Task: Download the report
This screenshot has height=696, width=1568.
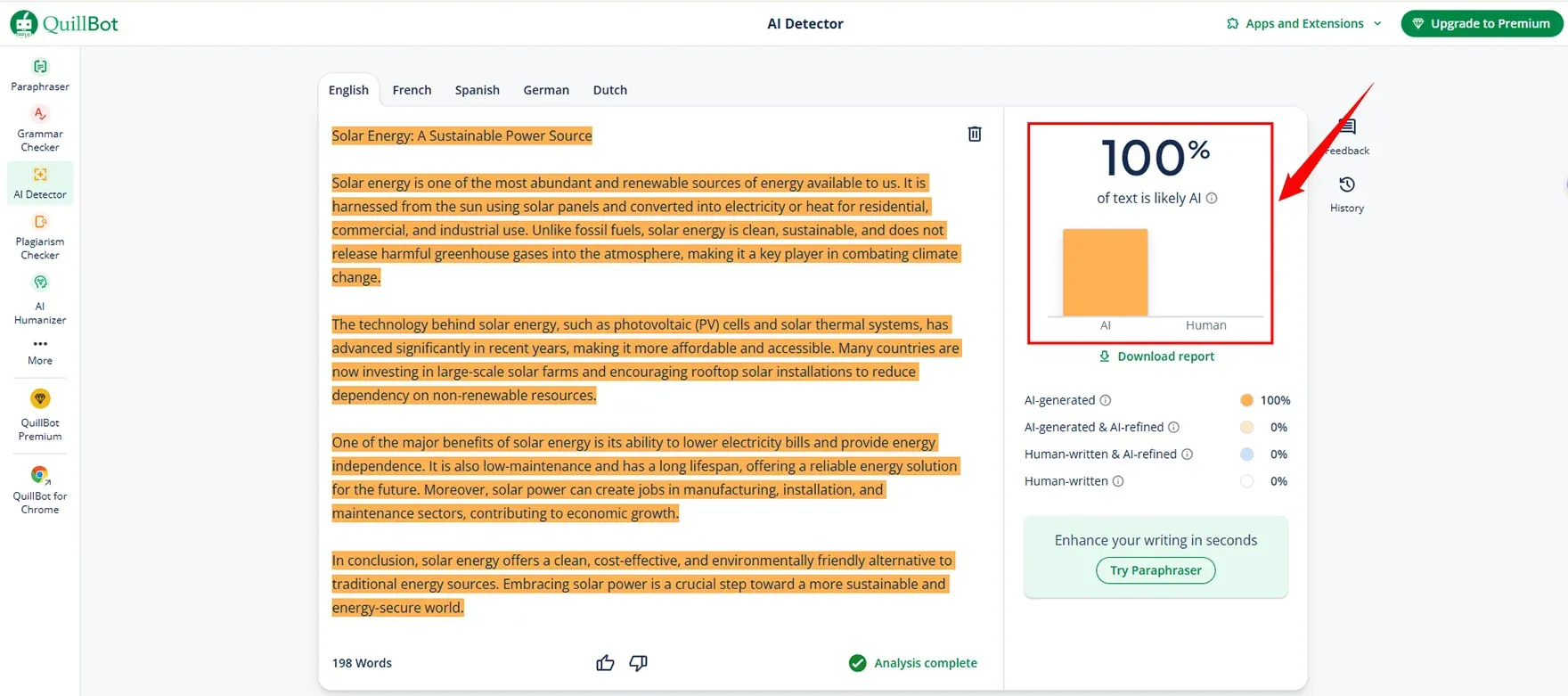Action: click(x=1156, y=356)
